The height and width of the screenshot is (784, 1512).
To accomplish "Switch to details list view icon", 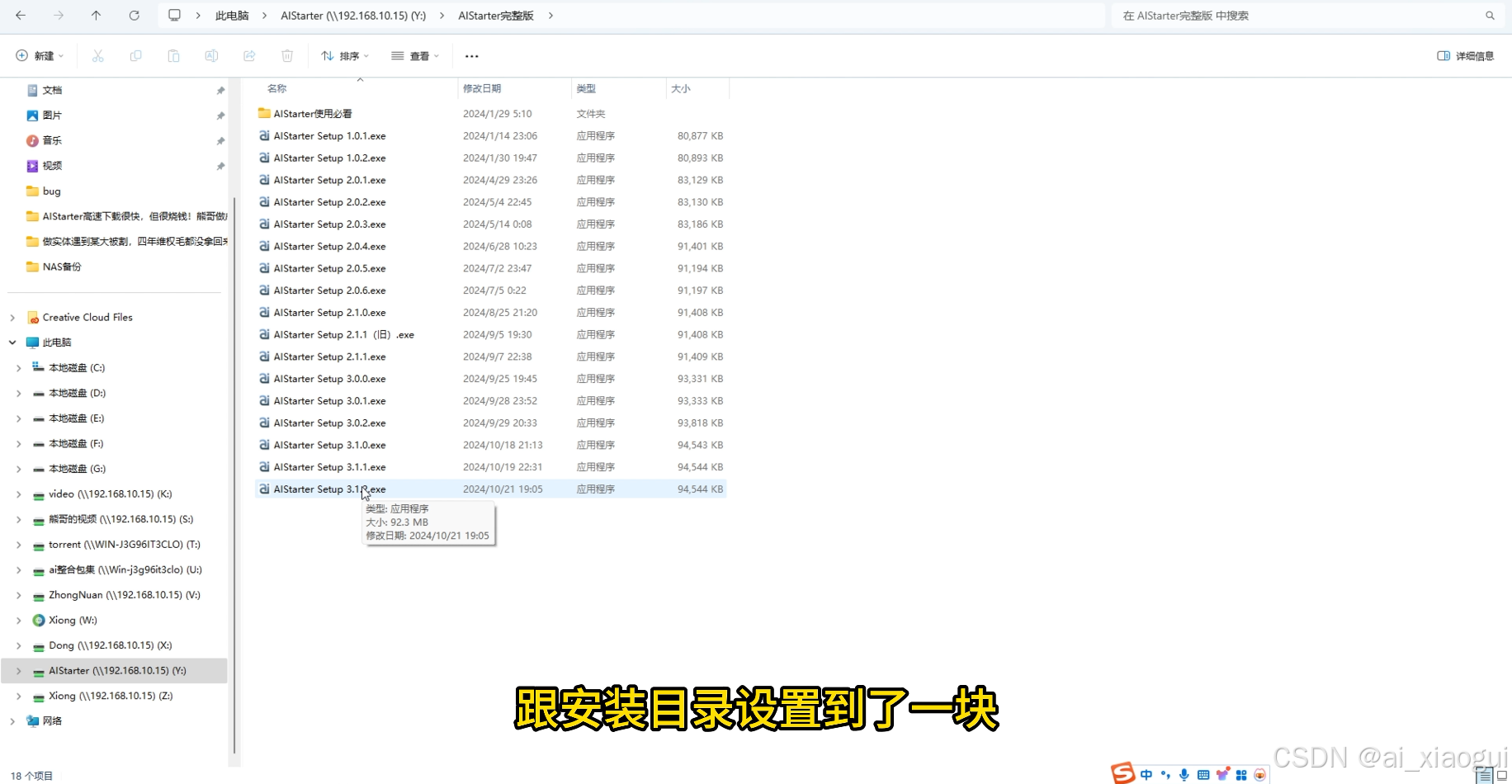I will (1484, 775).
